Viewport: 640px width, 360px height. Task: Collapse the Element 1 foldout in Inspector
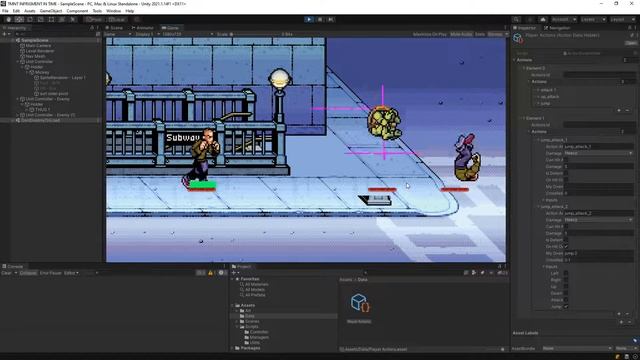[524, 118]
